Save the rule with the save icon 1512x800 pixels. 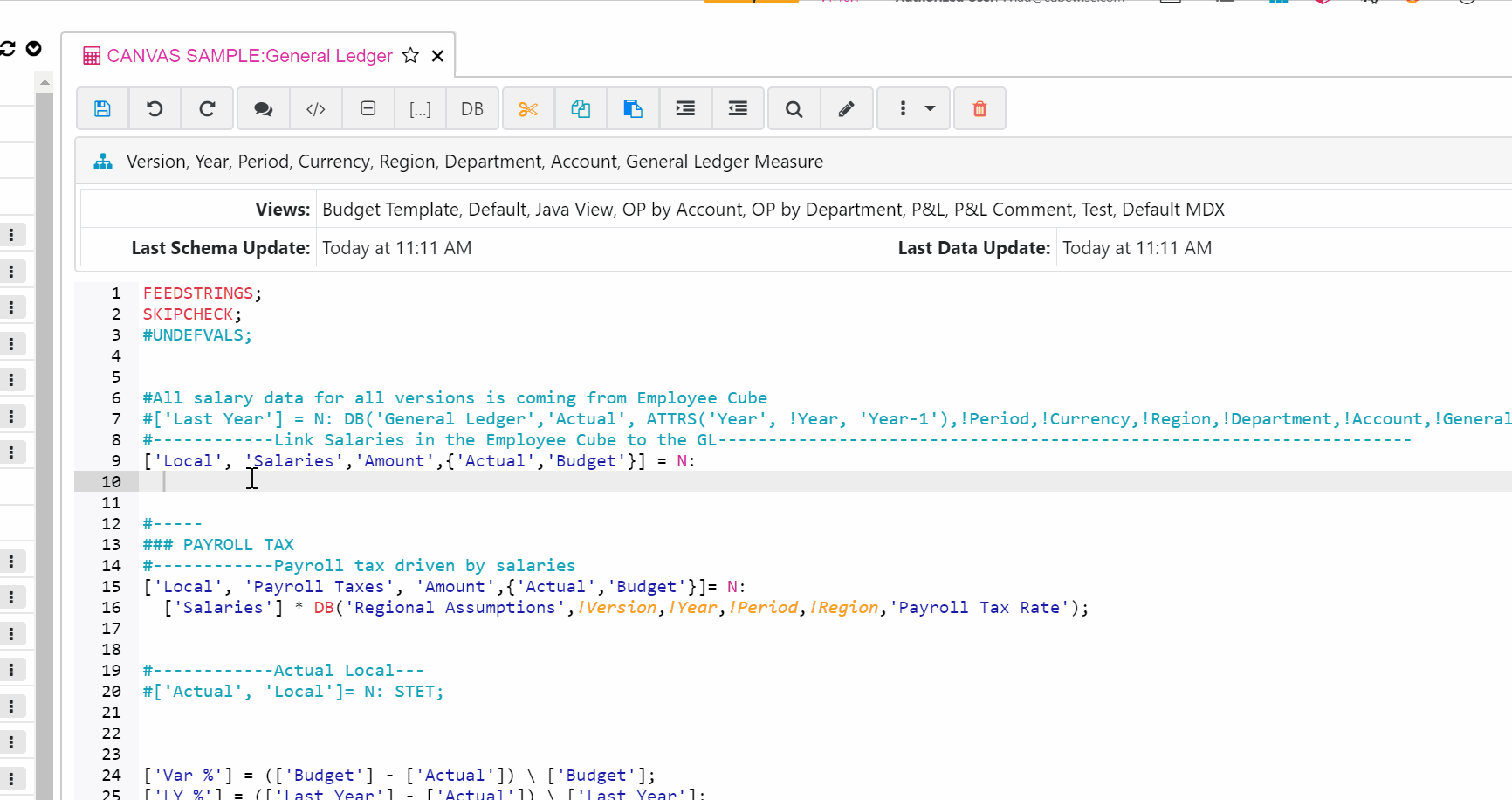(x=102, y=108)
